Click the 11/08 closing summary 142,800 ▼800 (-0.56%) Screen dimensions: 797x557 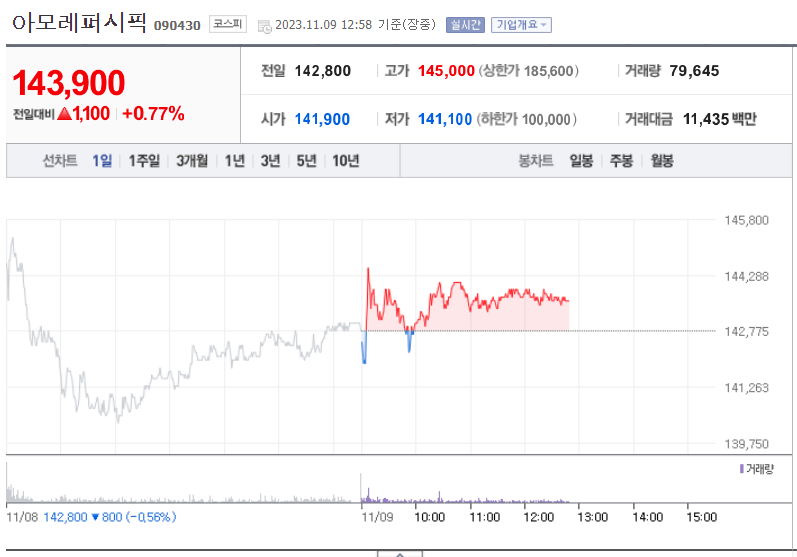[110, 517]
